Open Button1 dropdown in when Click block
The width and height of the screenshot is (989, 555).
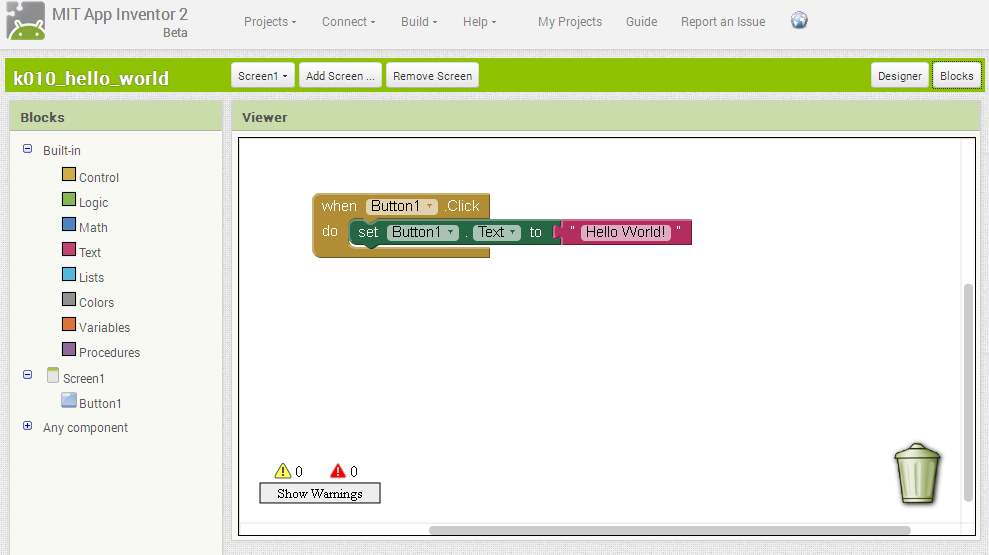tap(401, 206)
